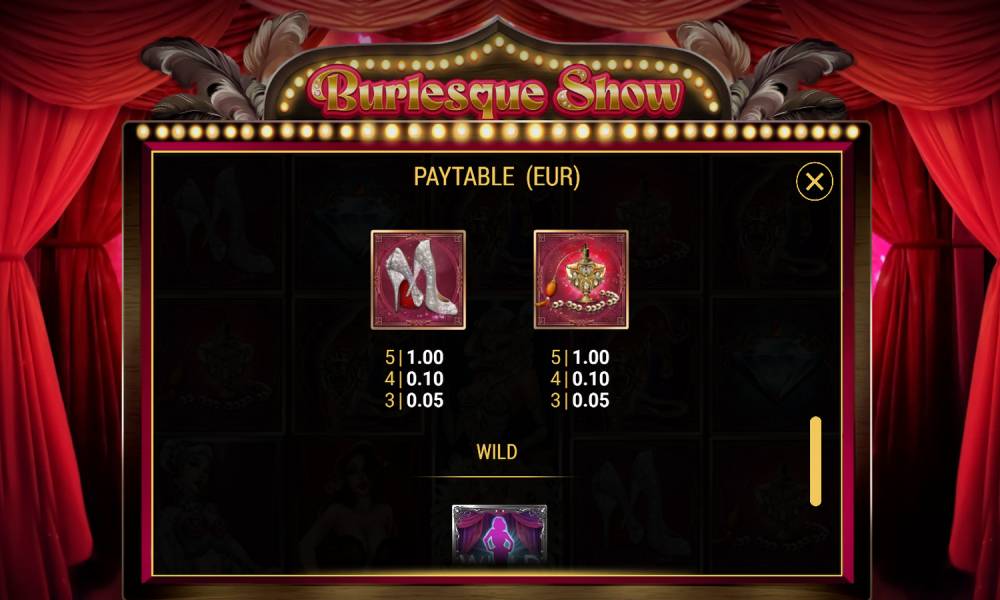The width and height of the screenshot is (1000, 600).
Task: Click the gold divider line under WILD
Action: click(497, 476)
